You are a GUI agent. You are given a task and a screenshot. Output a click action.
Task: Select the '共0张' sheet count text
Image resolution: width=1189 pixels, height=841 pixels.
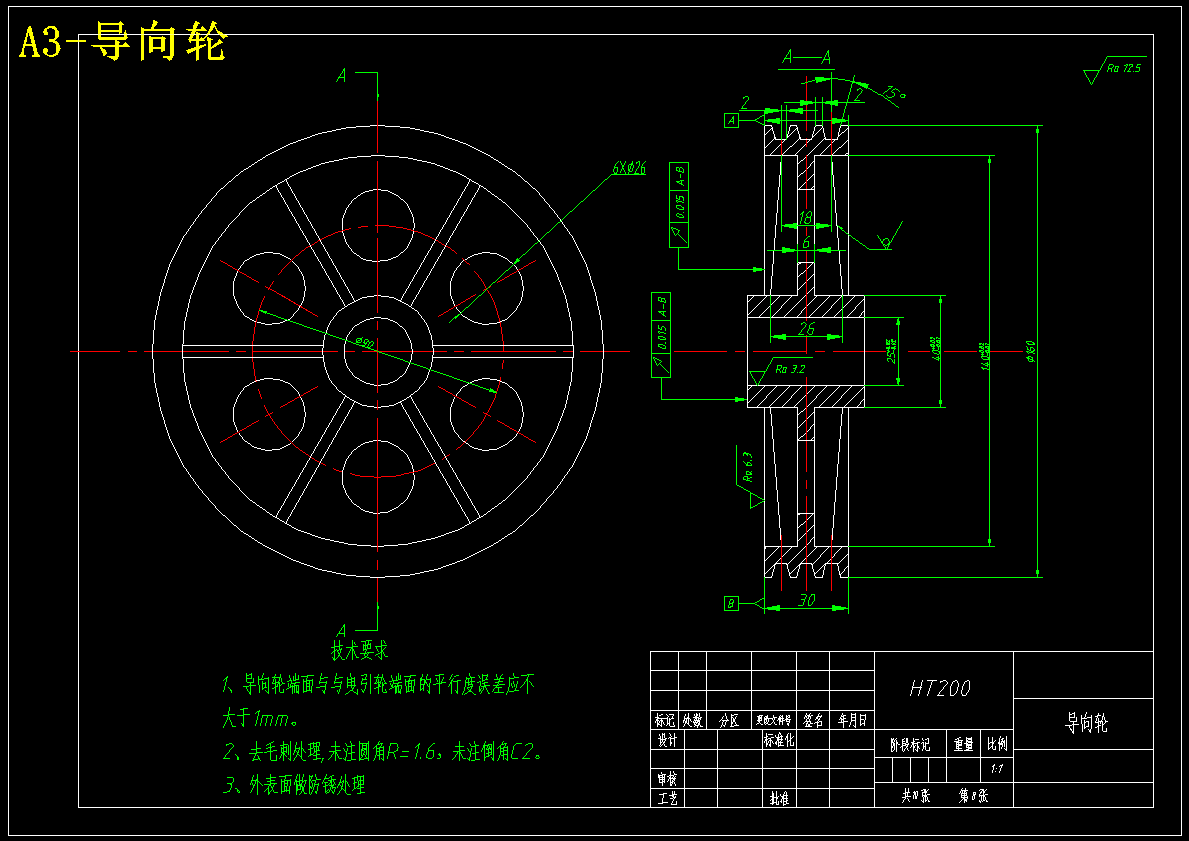pyautogui.click(x=915, y=795)
